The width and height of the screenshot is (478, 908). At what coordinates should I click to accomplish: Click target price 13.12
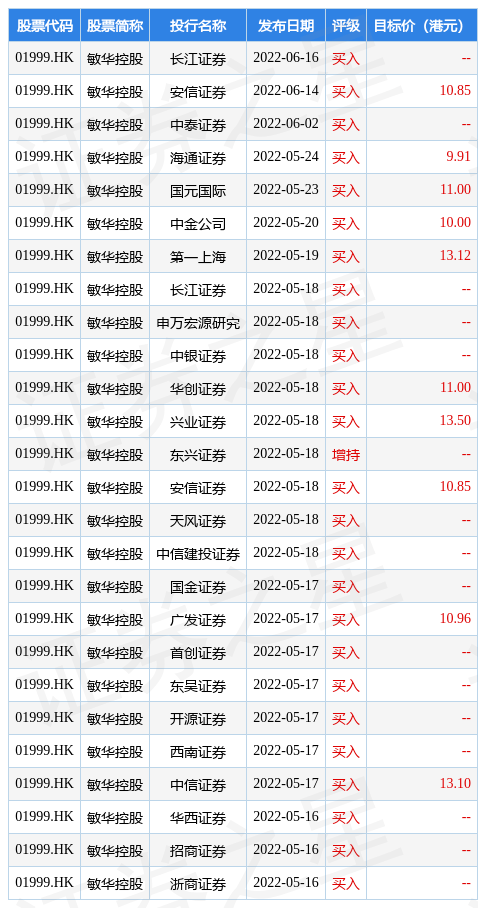pos(455,255)
